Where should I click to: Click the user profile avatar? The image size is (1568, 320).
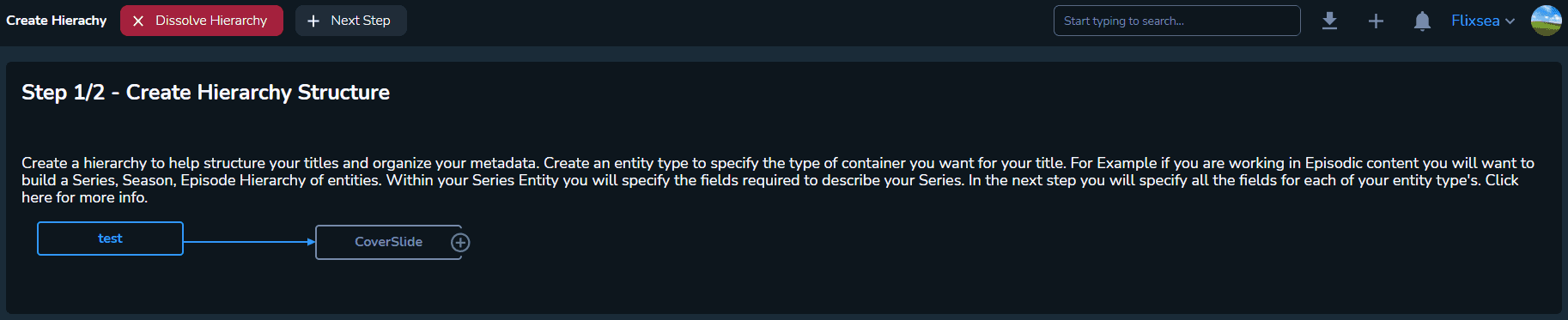1546,21
